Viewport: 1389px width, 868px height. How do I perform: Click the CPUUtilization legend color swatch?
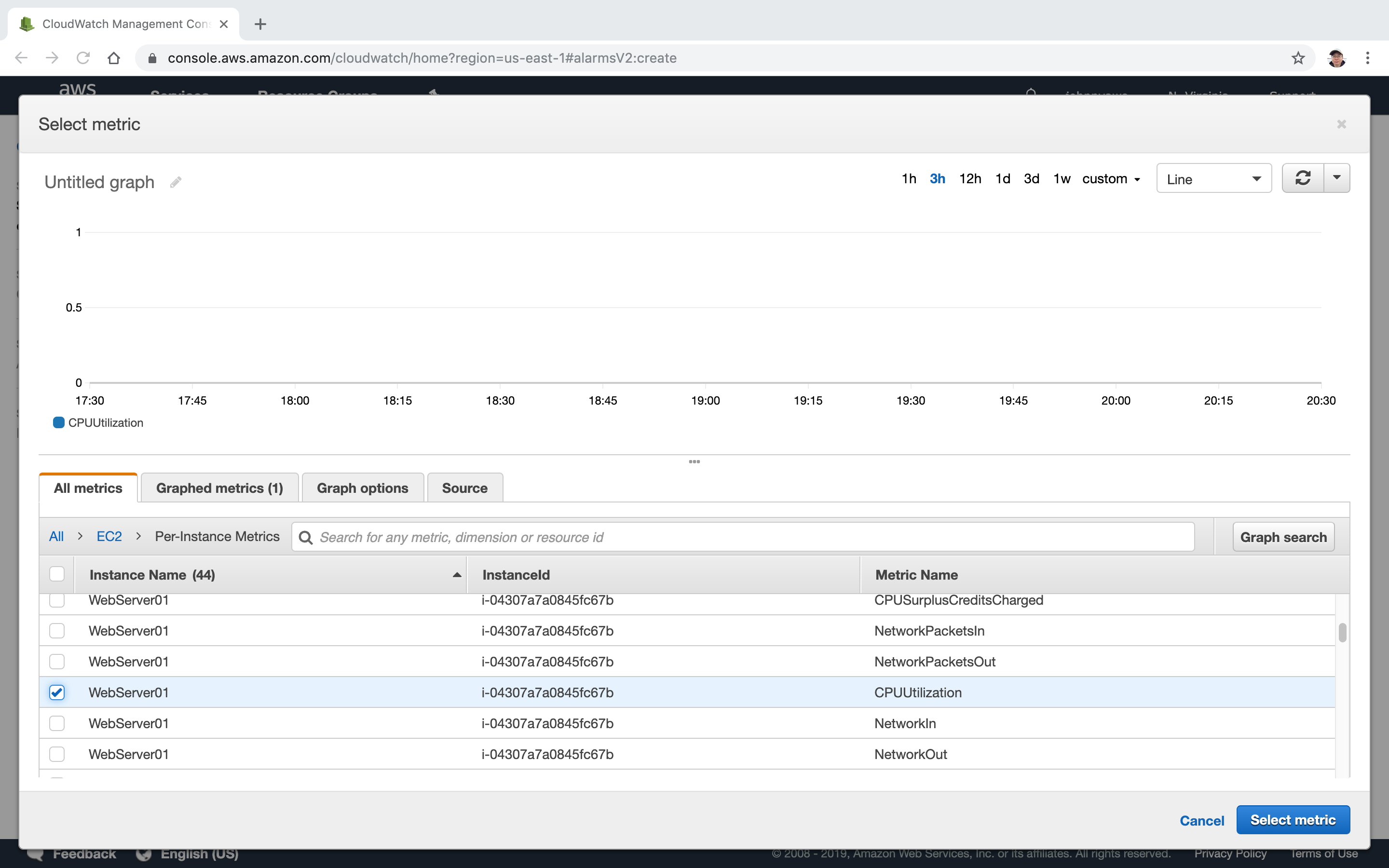pos(58,422)
